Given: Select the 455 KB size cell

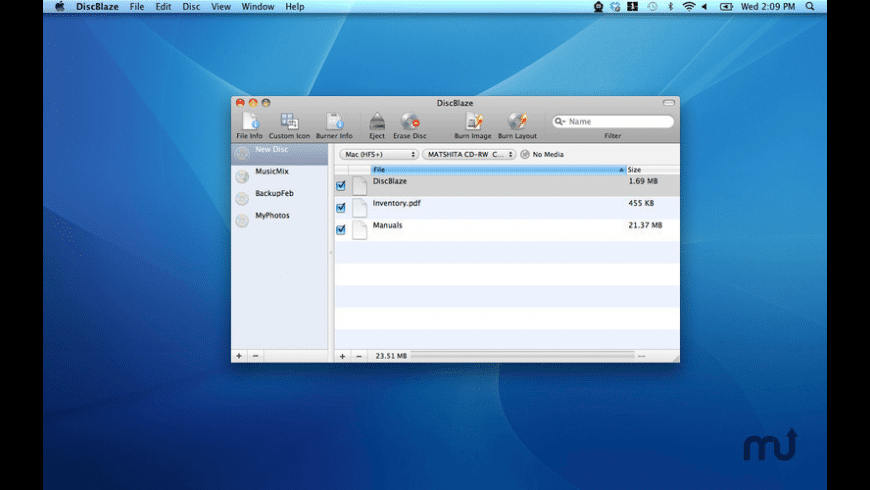Looking at the screenshot, I should coord(641,203).
